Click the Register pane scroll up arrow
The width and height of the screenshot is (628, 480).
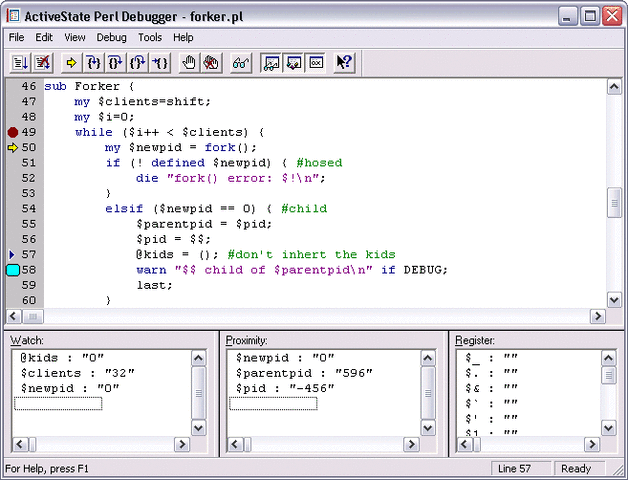click(x=608, y=358)
